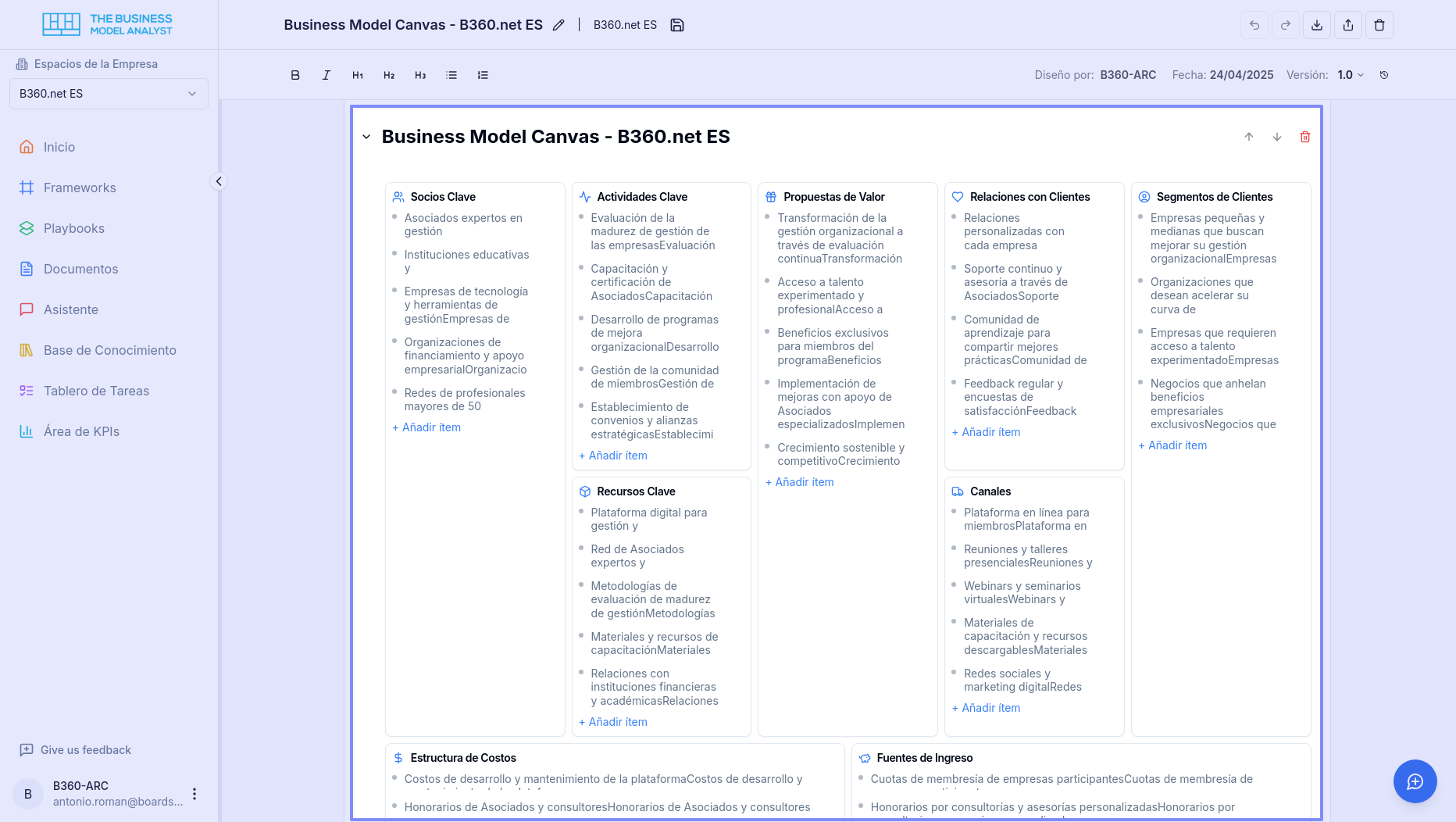Click the save icon next to B360.net ES
This screenshot has width=1456, height=822.
[x=677, y=25]
